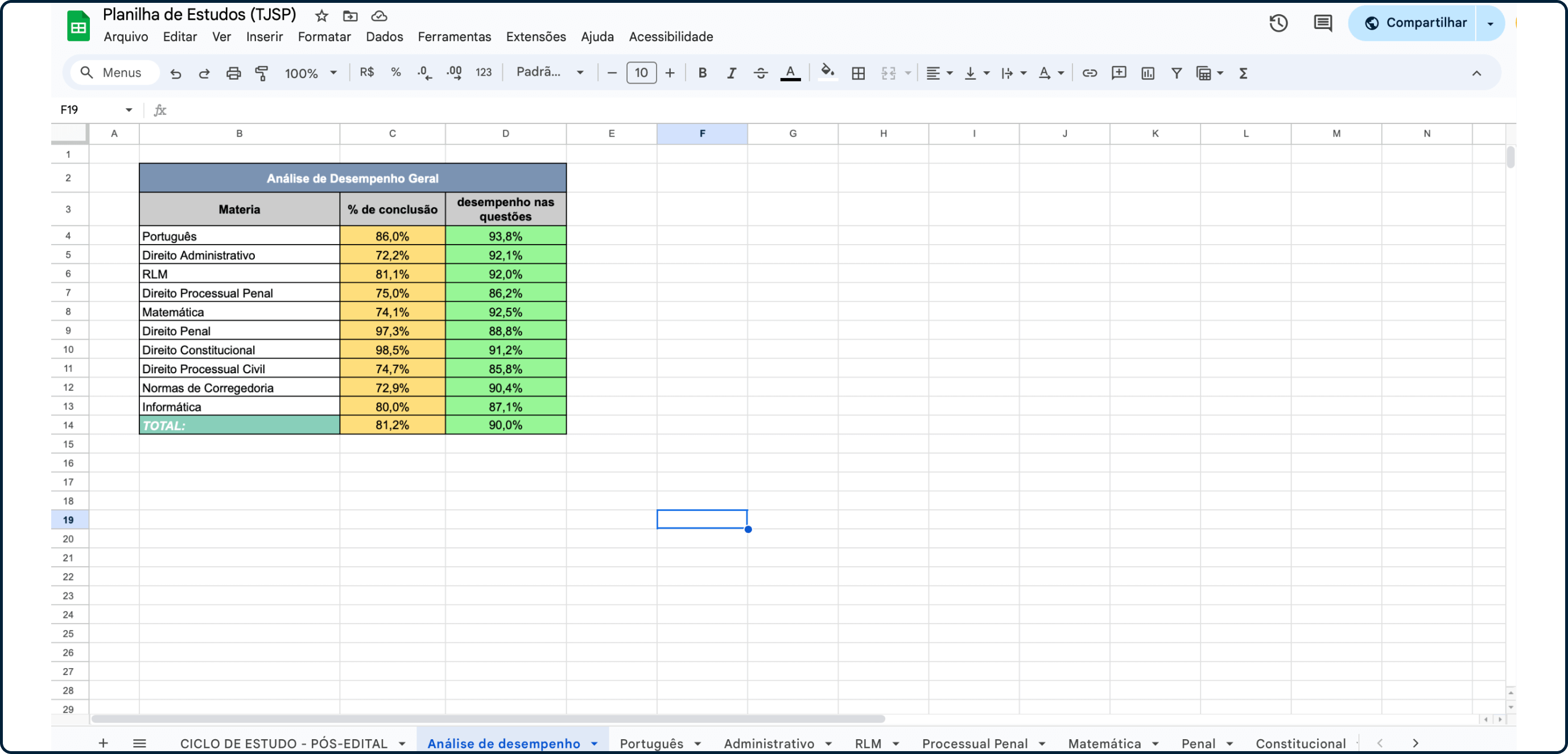The height and width of the screenshot is (754, 1568).
Task: Format as percent
Action: [x=395, y=72]
